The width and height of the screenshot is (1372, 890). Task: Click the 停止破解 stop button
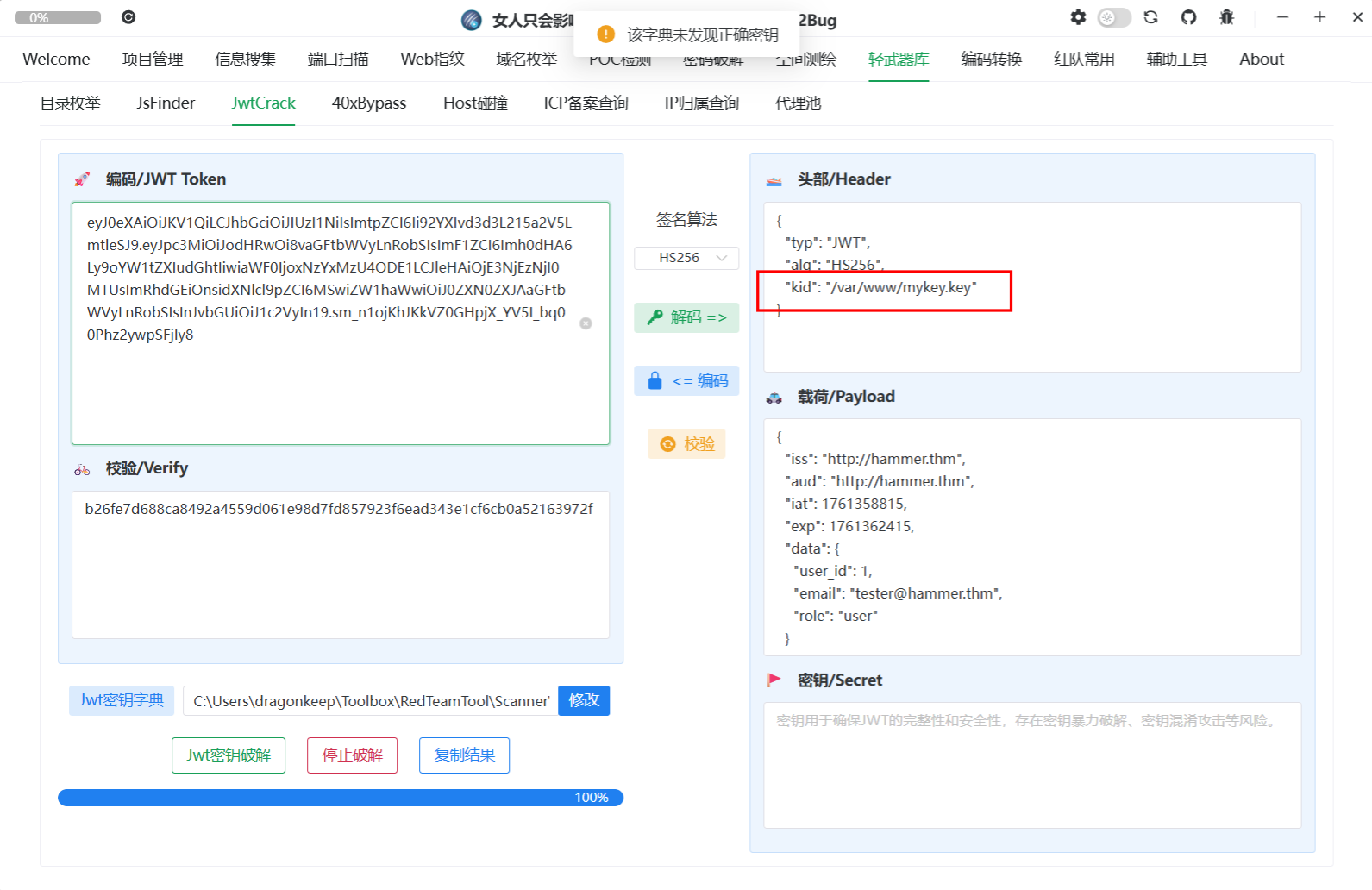[x=352, y=755]
